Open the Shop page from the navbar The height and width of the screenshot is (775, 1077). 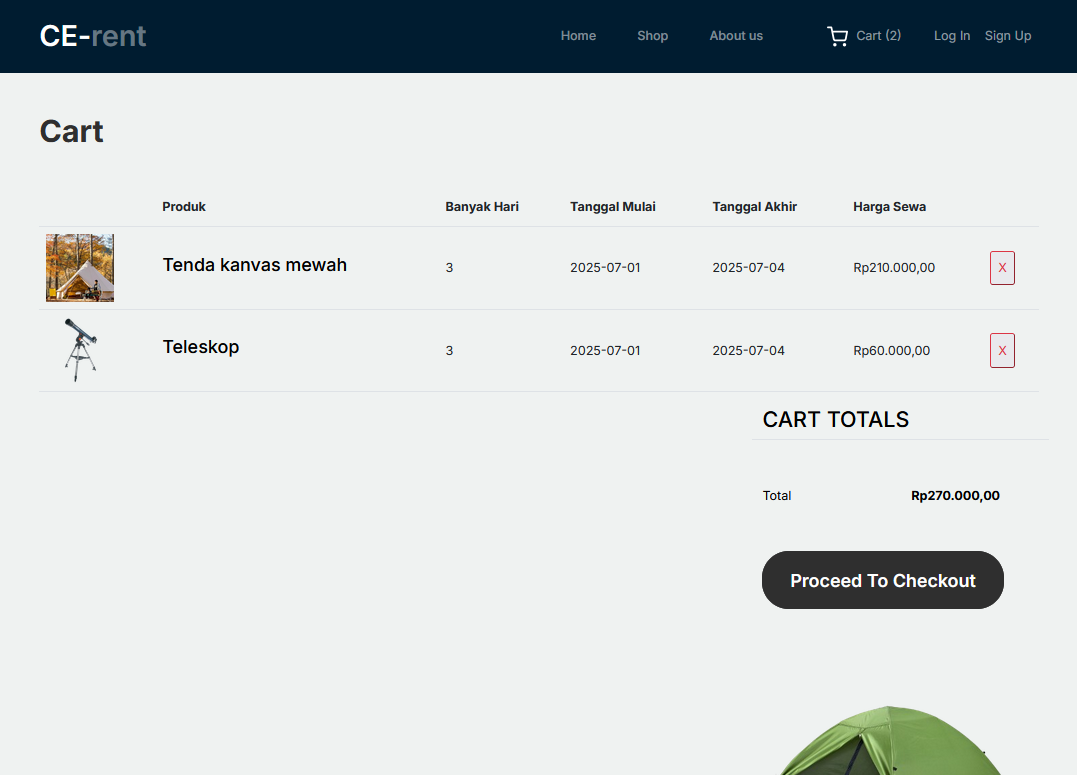[x=652, y=35]
